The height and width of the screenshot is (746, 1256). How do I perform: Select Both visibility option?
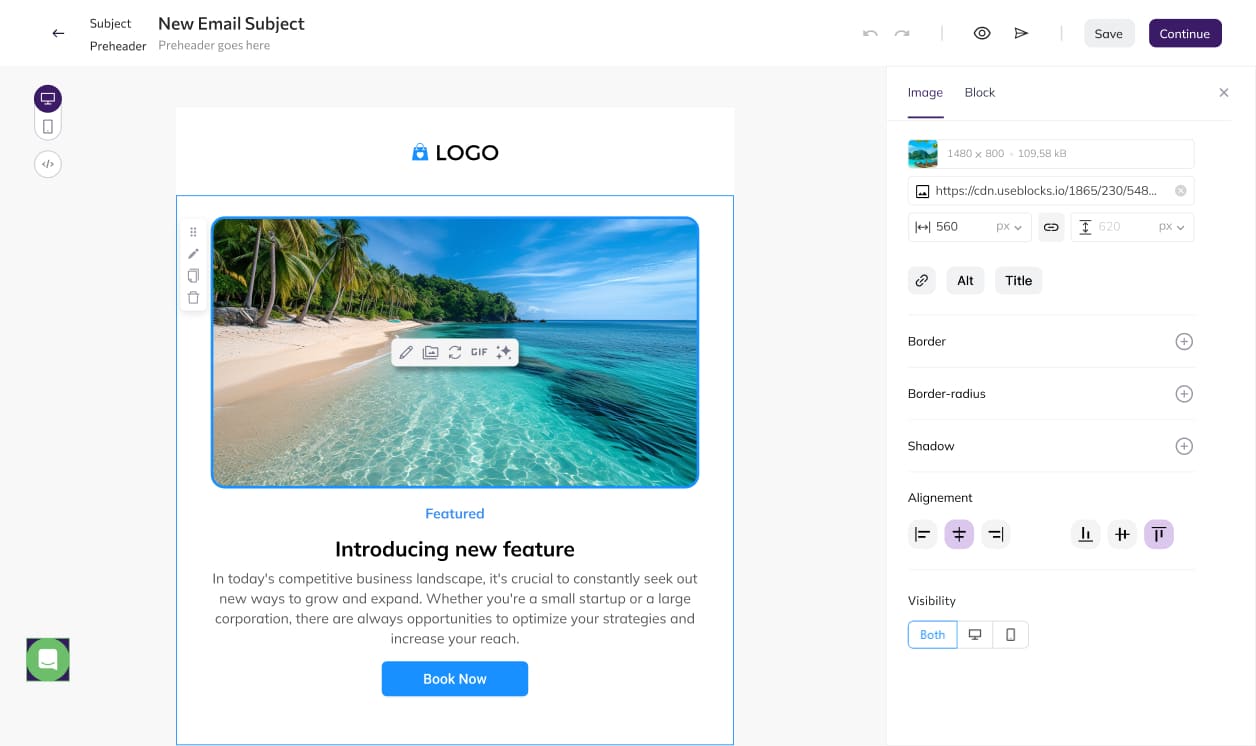pos(932,635)
